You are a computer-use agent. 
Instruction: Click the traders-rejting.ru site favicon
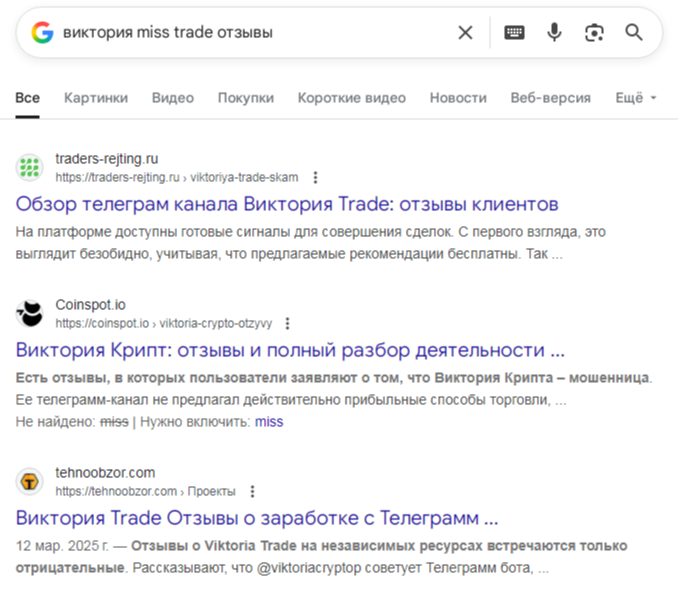click(x=30, y=167)
